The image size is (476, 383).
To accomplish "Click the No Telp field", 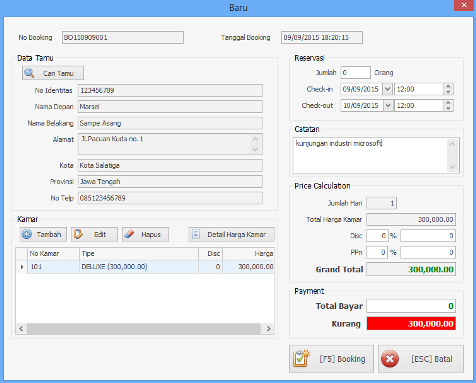I will coord(170,198).
